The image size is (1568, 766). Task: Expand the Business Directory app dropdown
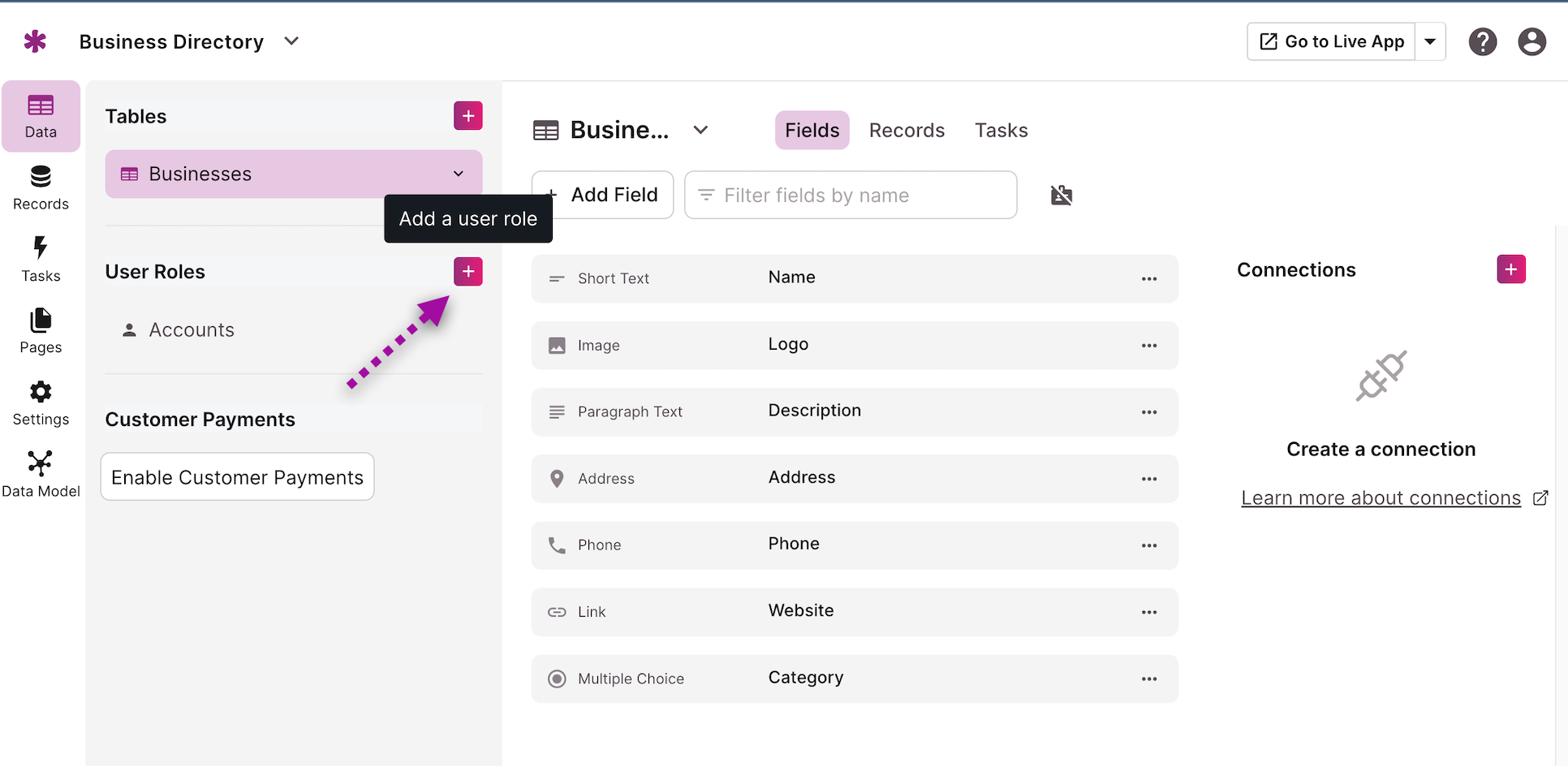click(x=291, y=41)
